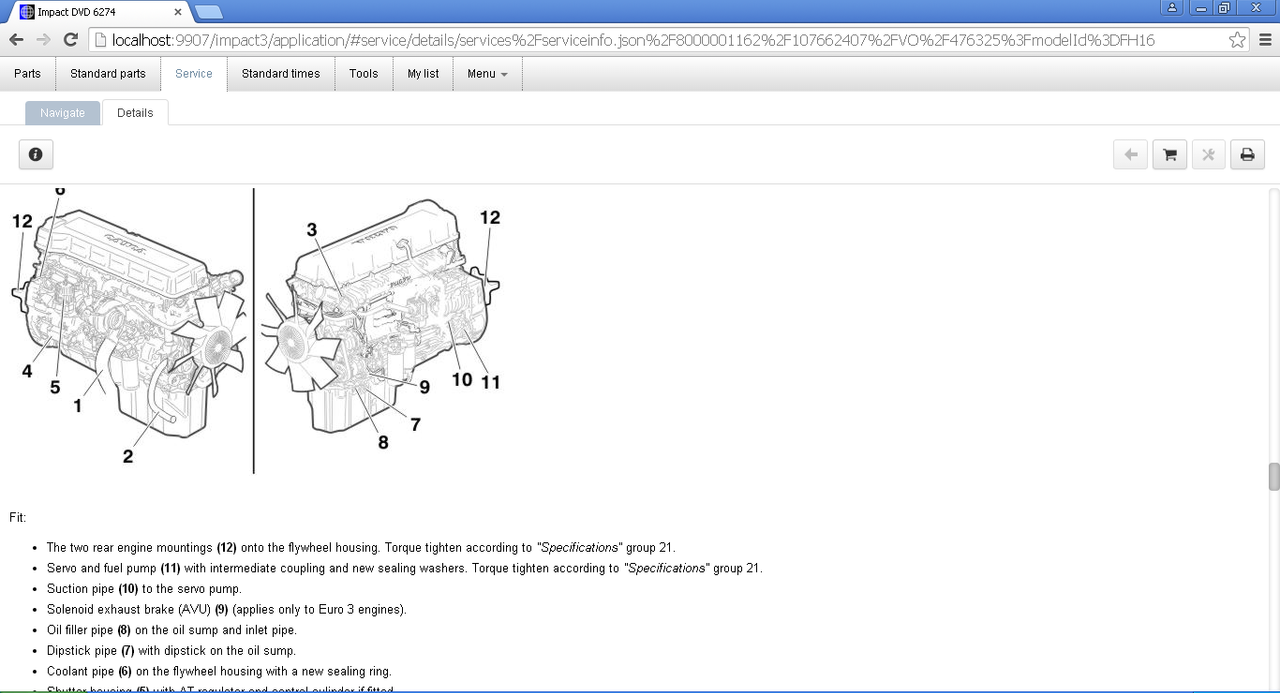Click the Servo and fuel pump (11) line

[404, 568]
